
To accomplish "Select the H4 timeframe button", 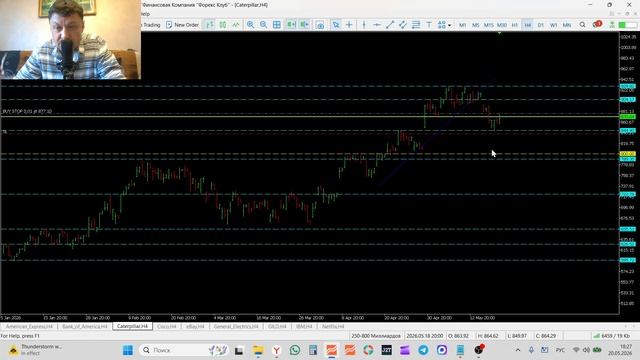I will pos(528,25).
